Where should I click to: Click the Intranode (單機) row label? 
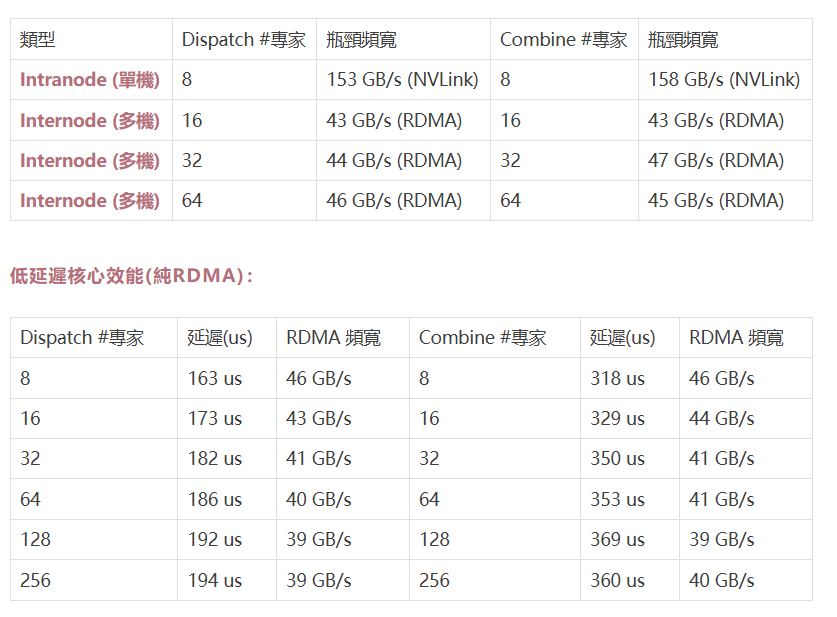(x=89, y=80)
